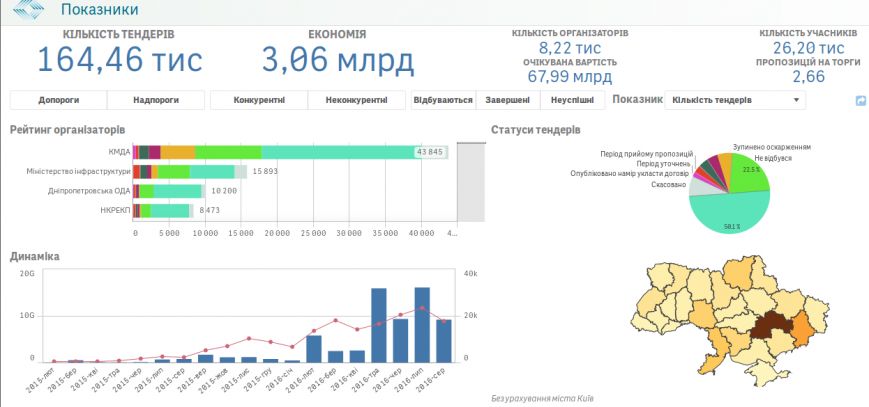Viewport: 869px width, 407px height.
Task: Click the 2016-тра bar in Динаміка chart
Action: (x=379, y=325)
